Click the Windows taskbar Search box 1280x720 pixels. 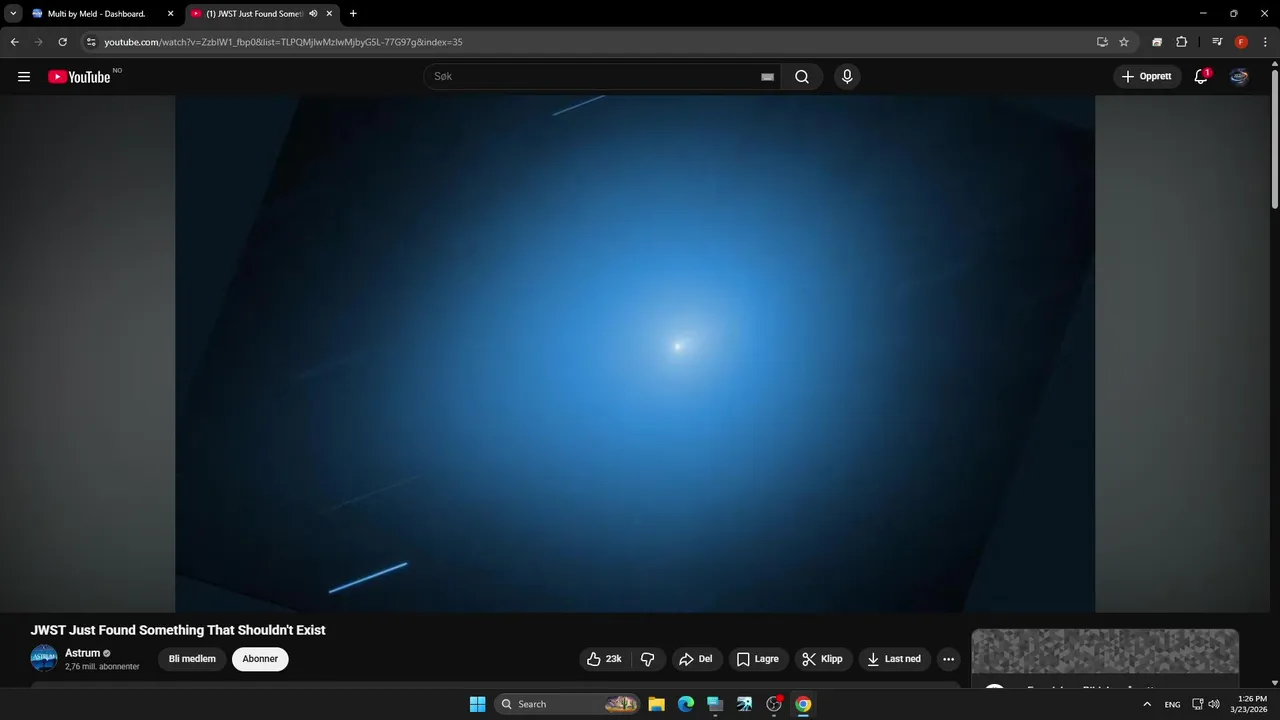click(x=567, y=704)
